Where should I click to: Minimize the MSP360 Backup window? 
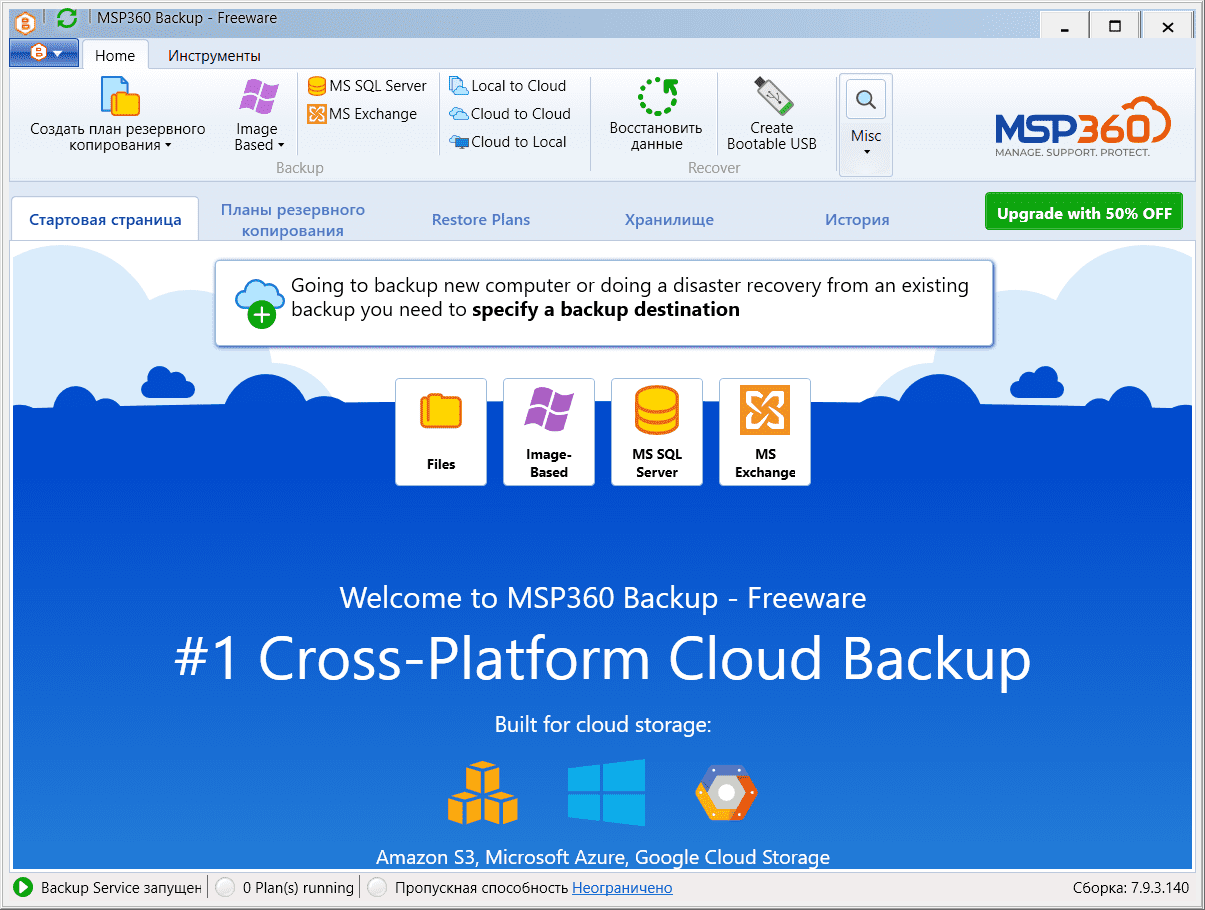click(x=1064, y=26)
